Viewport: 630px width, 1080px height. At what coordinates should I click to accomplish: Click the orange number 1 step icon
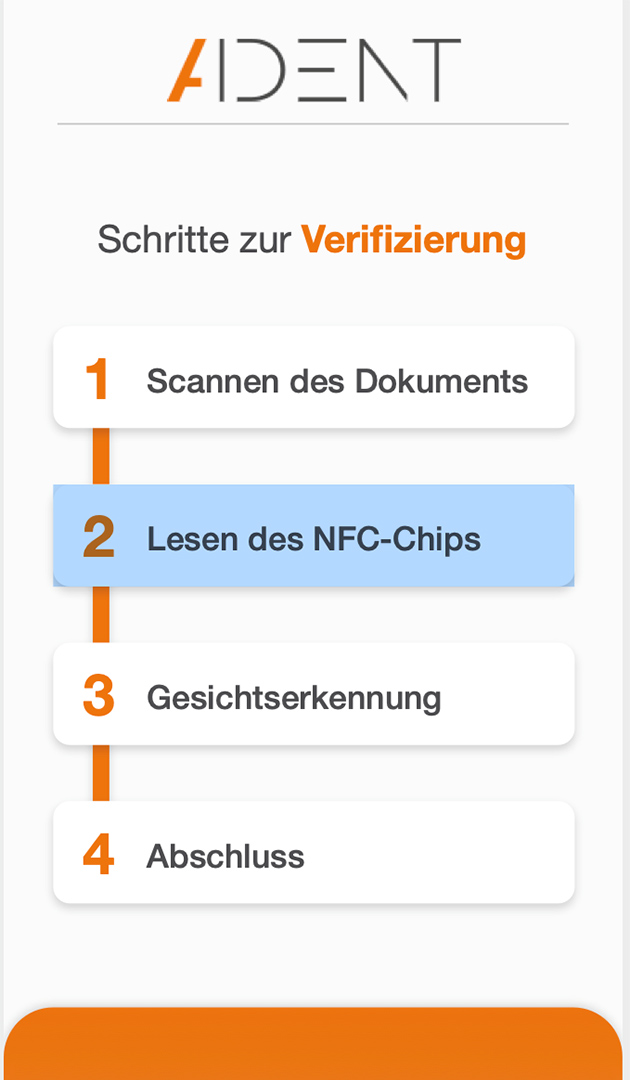click(x=97, y=380)
